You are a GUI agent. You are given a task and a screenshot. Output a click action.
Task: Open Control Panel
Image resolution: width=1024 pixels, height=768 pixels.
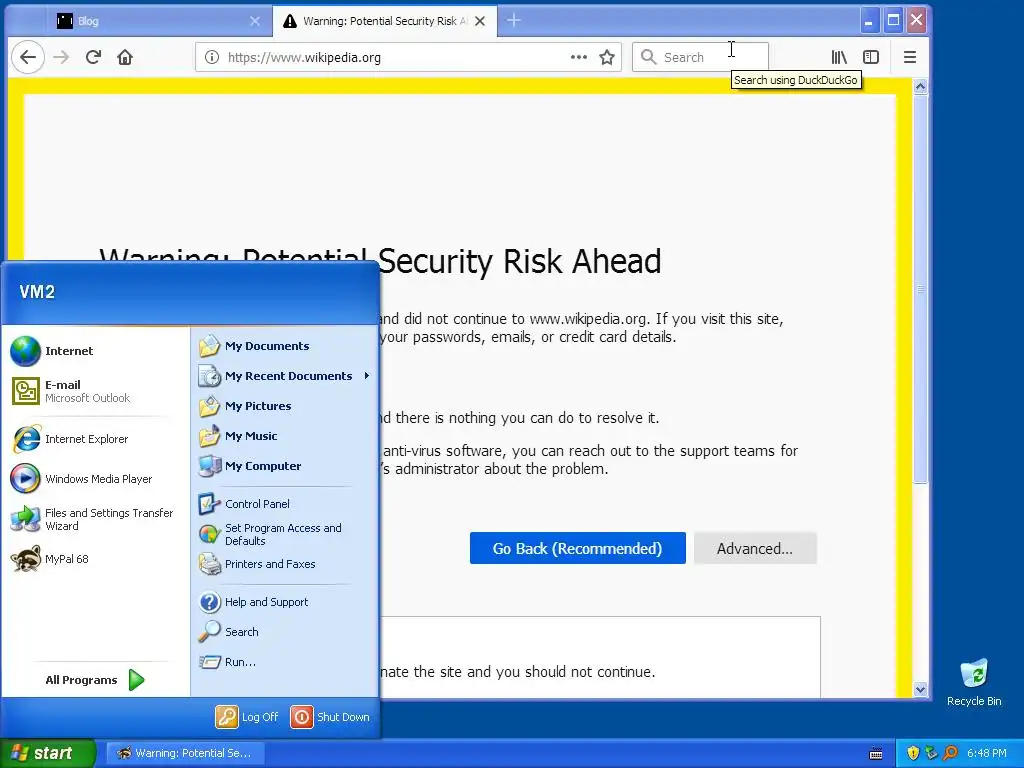point(285,504)
